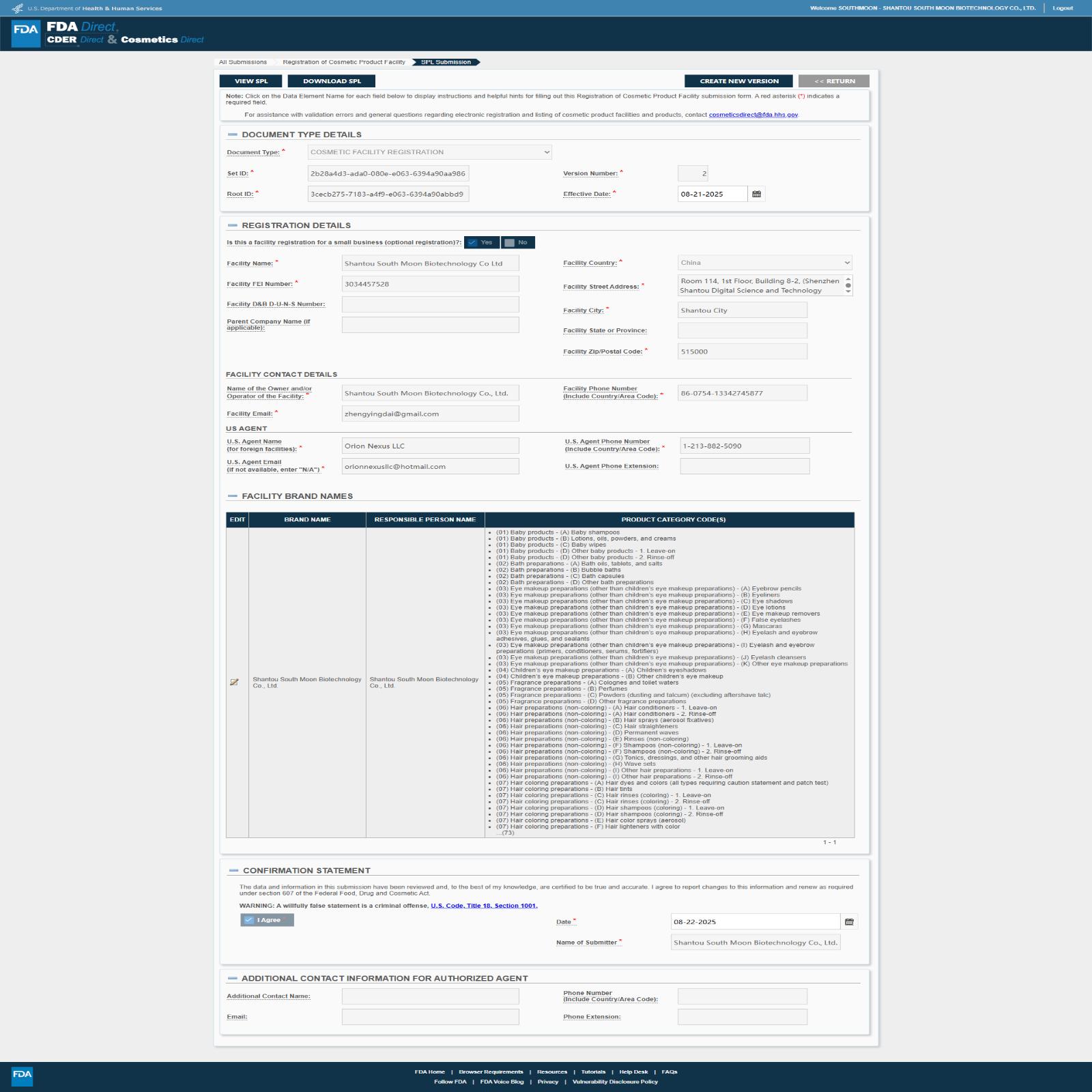Open Browser Requirements footer link
Viewport: 1092px width, 1092px height.
pyautogui.click(x=491, y=1072)
